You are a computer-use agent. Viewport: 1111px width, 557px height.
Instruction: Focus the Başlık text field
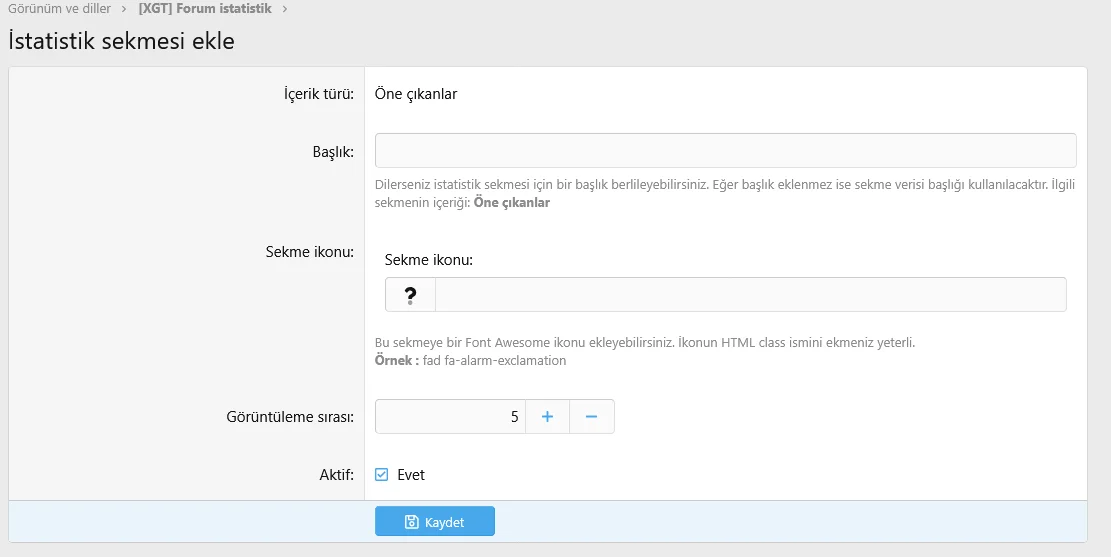[725, 150]
